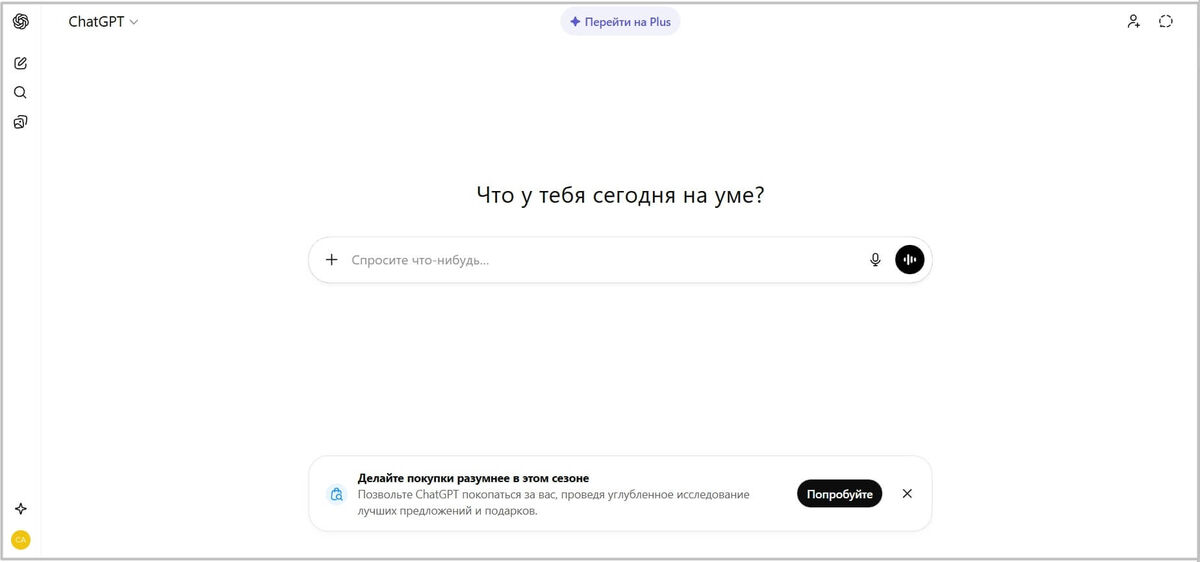1200x562 pixels.
Task: Click the Перейти на Plus upgrade button
Action: 620,21
